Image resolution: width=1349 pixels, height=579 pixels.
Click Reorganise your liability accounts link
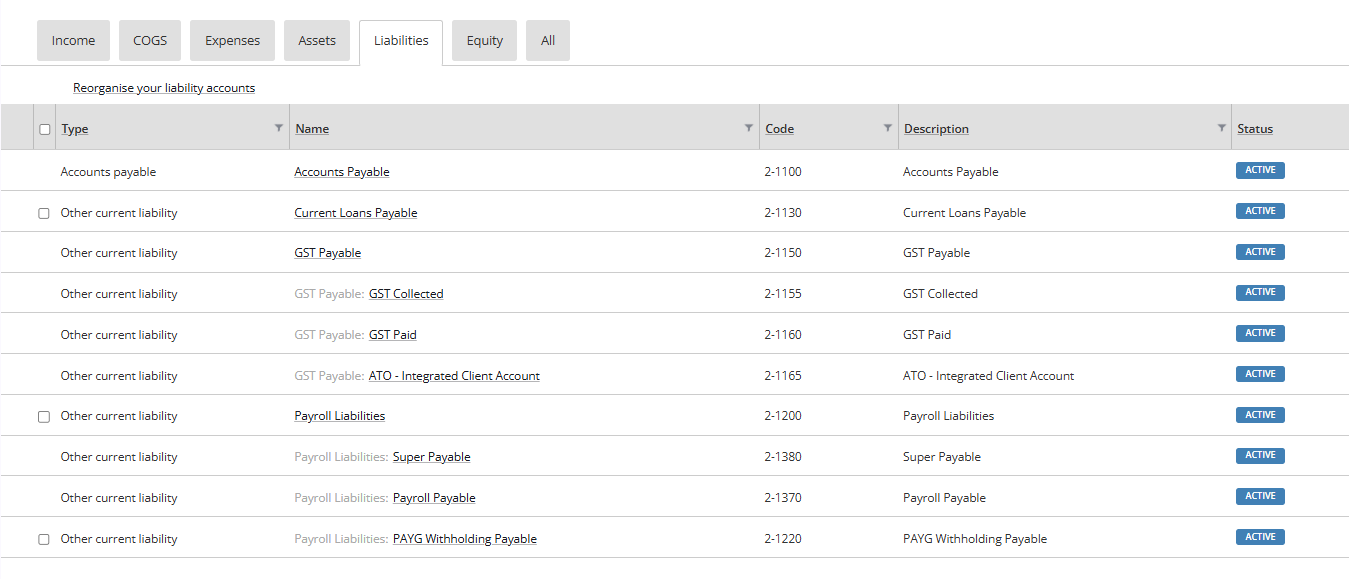pos(164,88)
